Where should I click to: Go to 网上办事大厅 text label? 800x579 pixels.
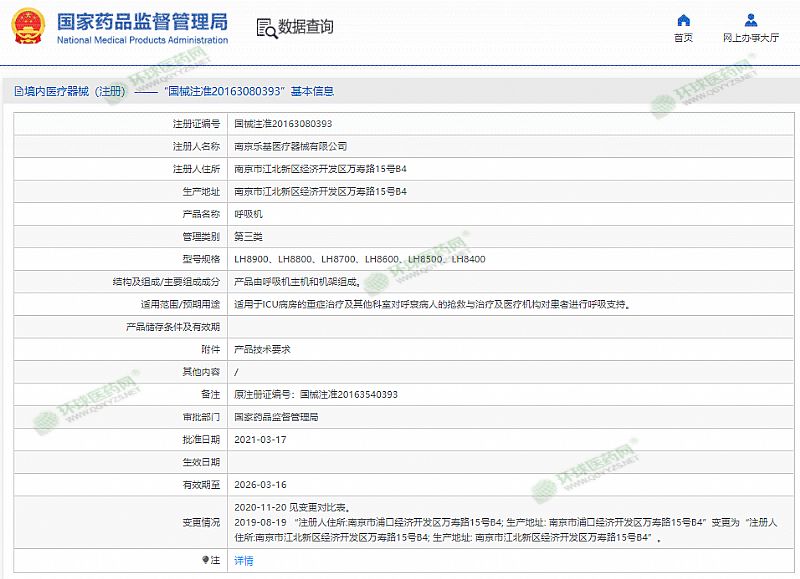click(750, 38)
